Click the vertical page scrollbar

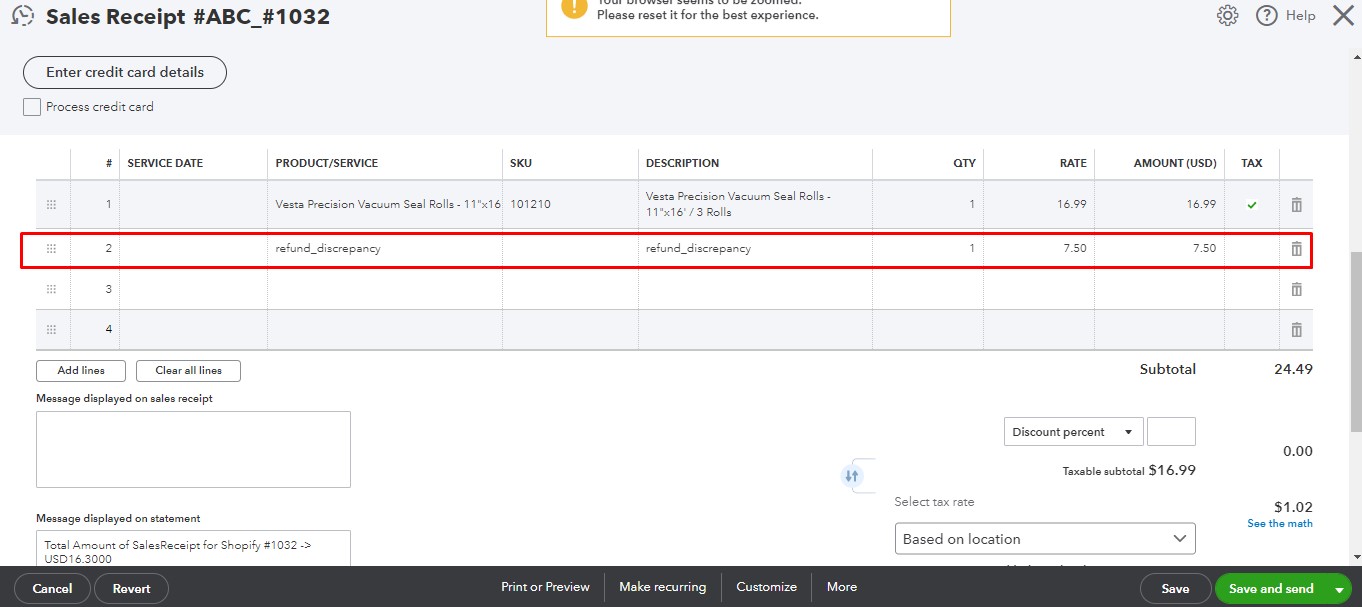tap(1355, 340)
